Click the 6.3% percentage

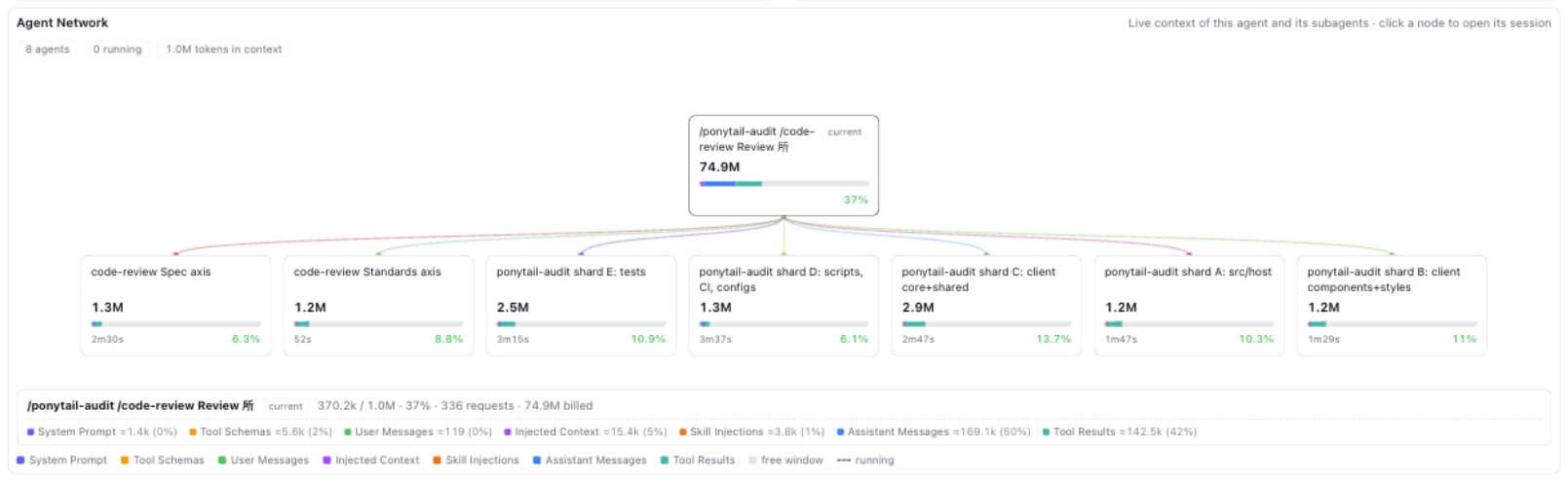coord(246,339)
